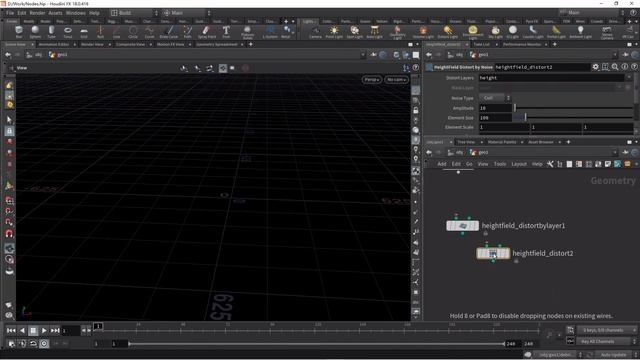Image resolution: width=640 pixels, height=360 pixels.
Task: Select the Platonic Solids shelf tool
Action: point(247,31)
